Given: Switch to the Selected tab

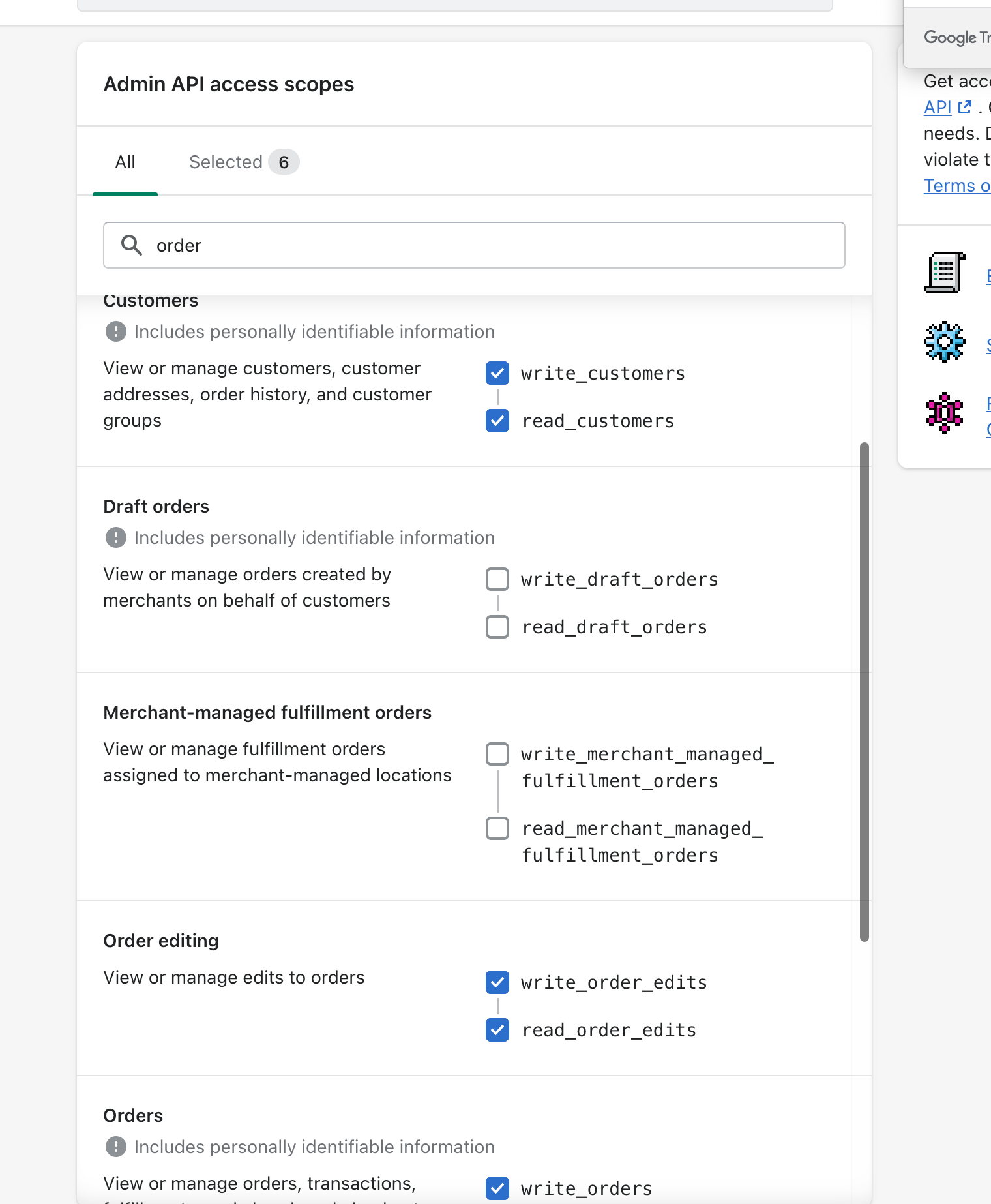Looking at the screenshot, I should click(x=243, y=162).
